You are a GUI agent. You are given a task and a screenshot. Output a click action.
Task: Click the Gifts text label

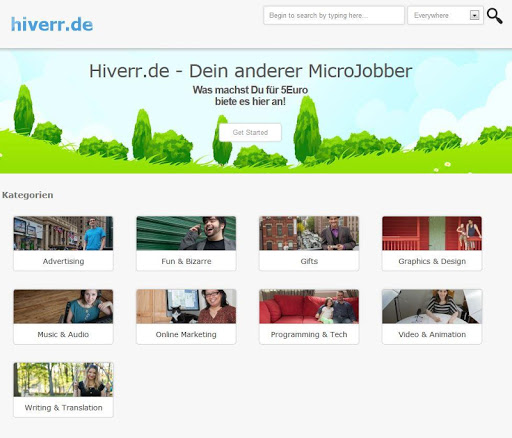coord(309,261)
